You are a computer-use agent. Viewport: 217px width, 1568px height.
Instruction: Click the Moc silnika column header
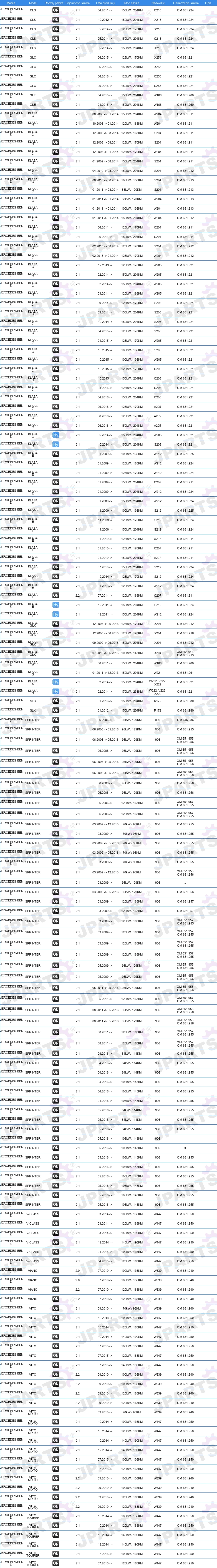click(x=132, y=3)
